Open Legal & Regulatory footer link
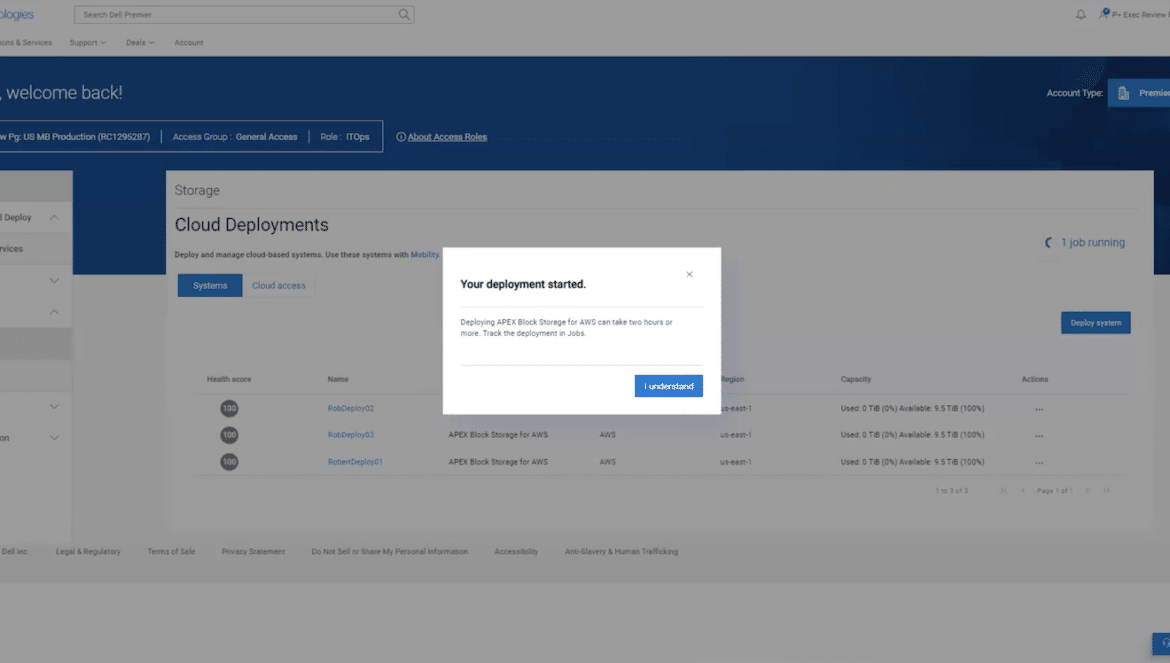1170x663 pixels. pyautogui.click(x=88, y=552)
